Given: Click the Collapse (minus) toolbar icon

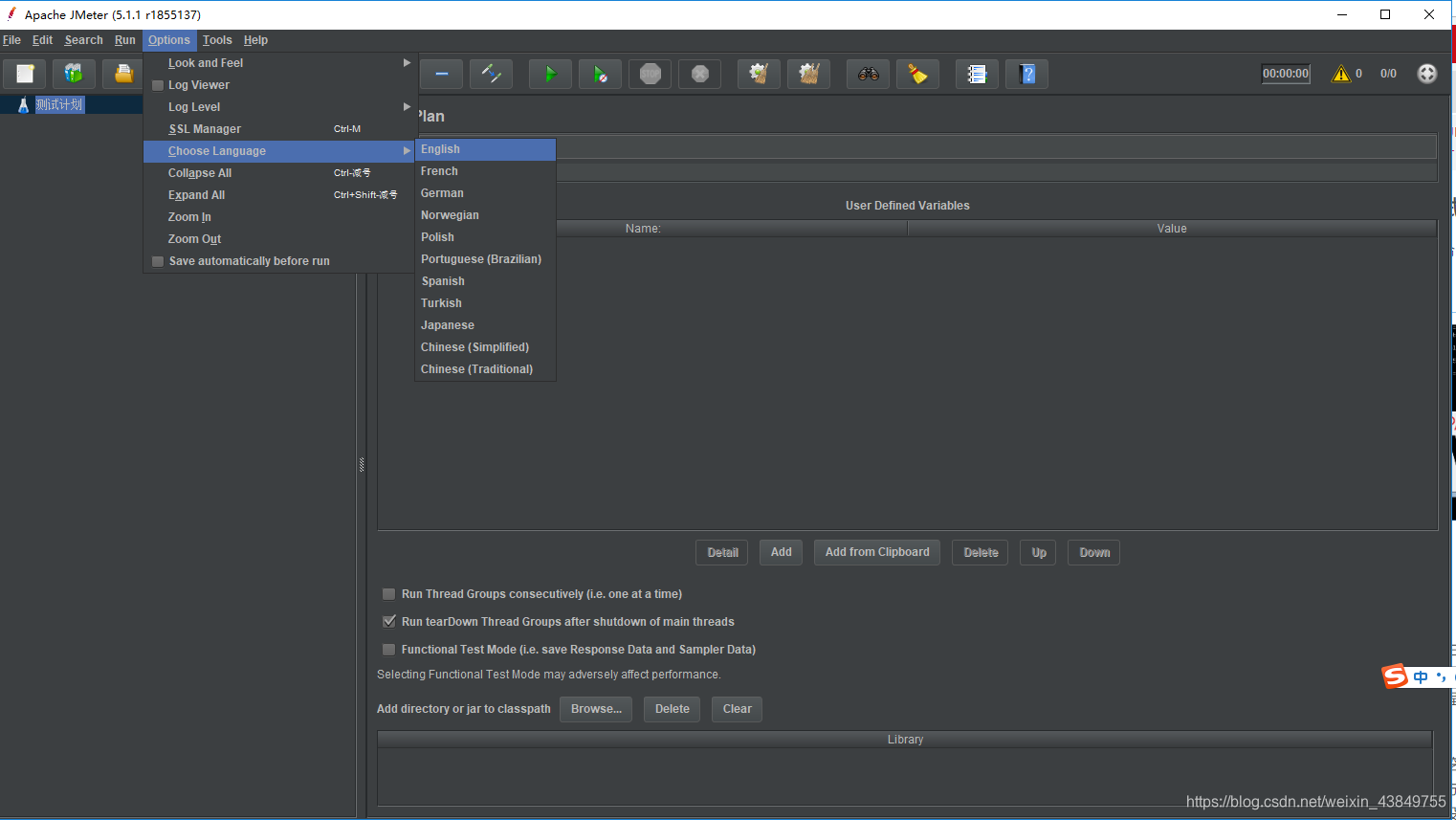Looking at the screenshot, I should (x=442, y=74).
